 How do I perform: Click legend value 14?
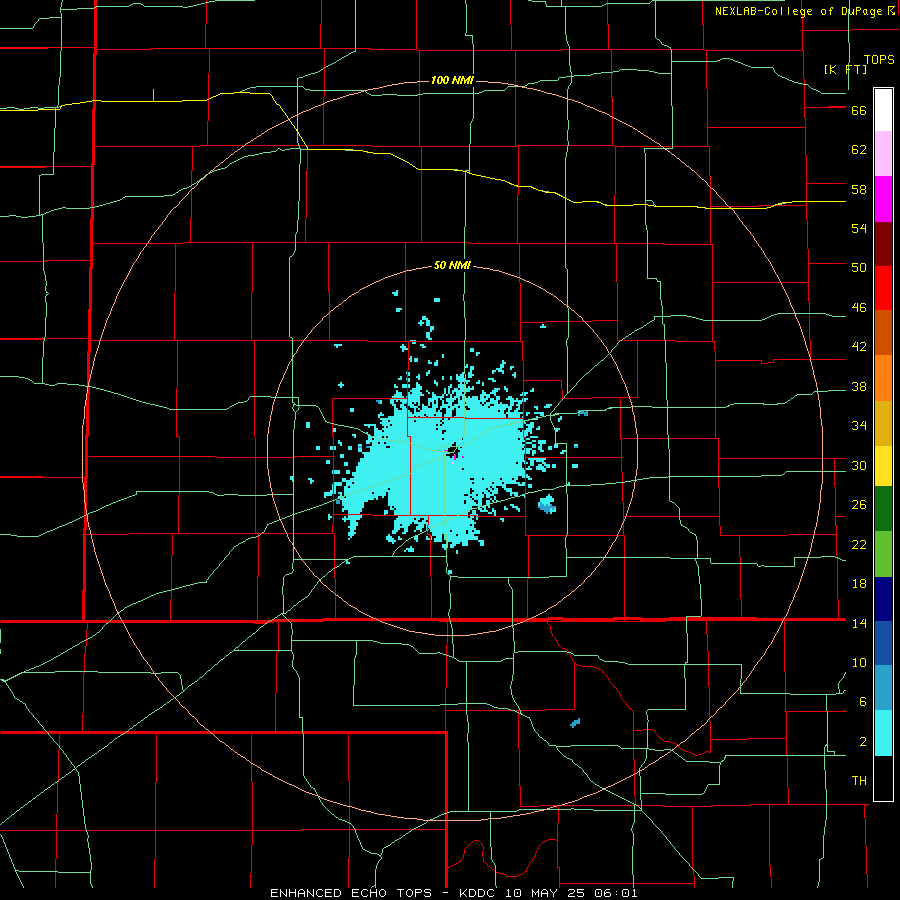pos(859,623)
